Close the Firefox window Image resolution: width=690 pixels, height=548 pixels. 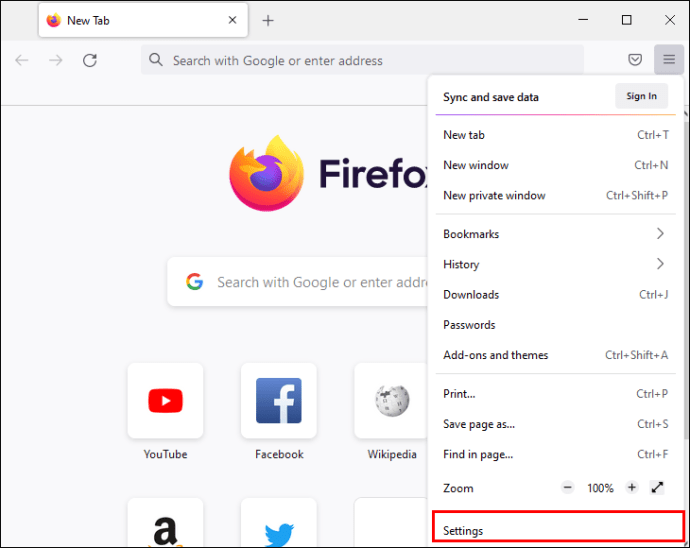point(669,20)
